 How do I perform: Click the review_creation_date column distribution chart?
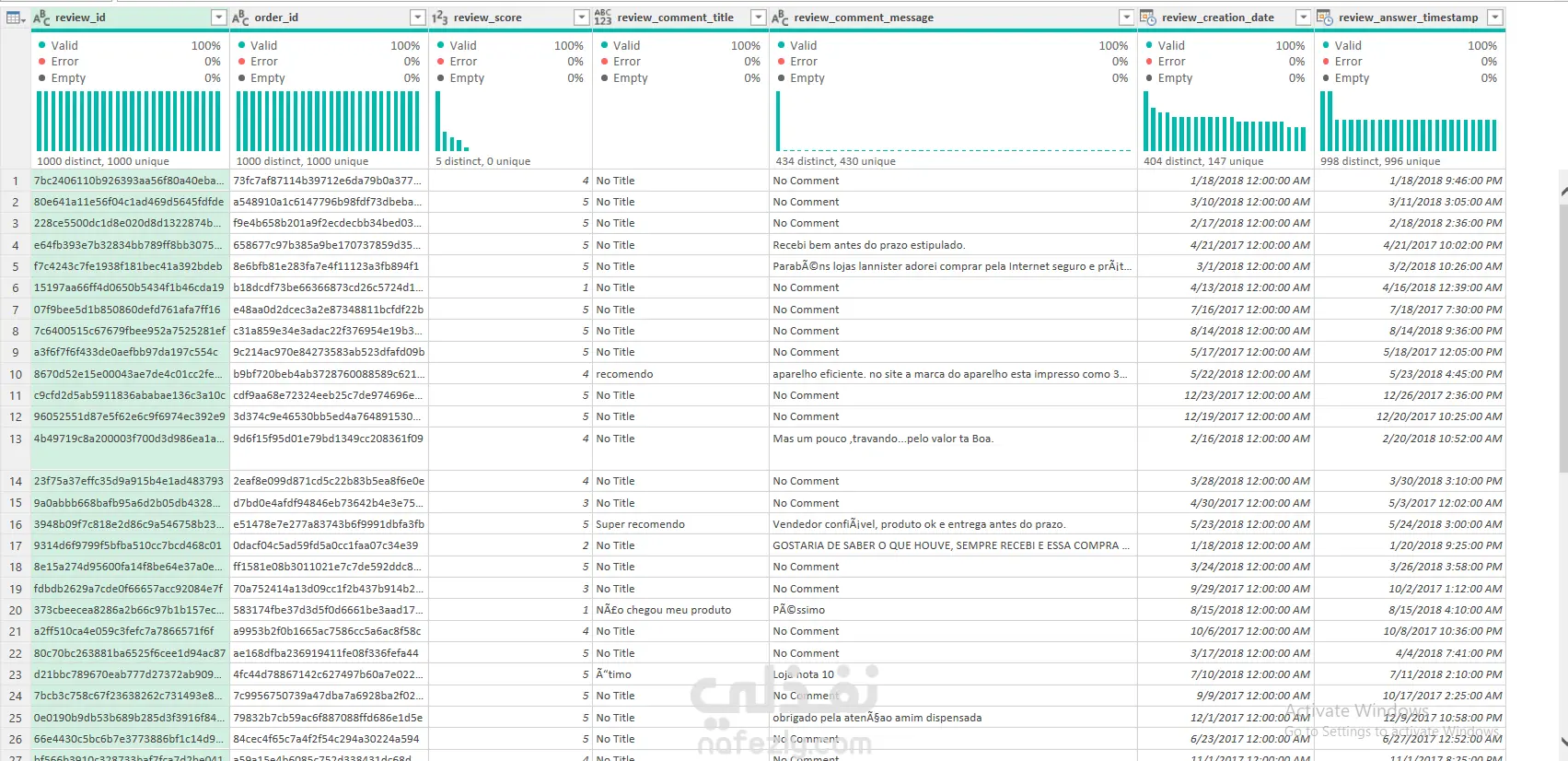tap(1225, 121)
